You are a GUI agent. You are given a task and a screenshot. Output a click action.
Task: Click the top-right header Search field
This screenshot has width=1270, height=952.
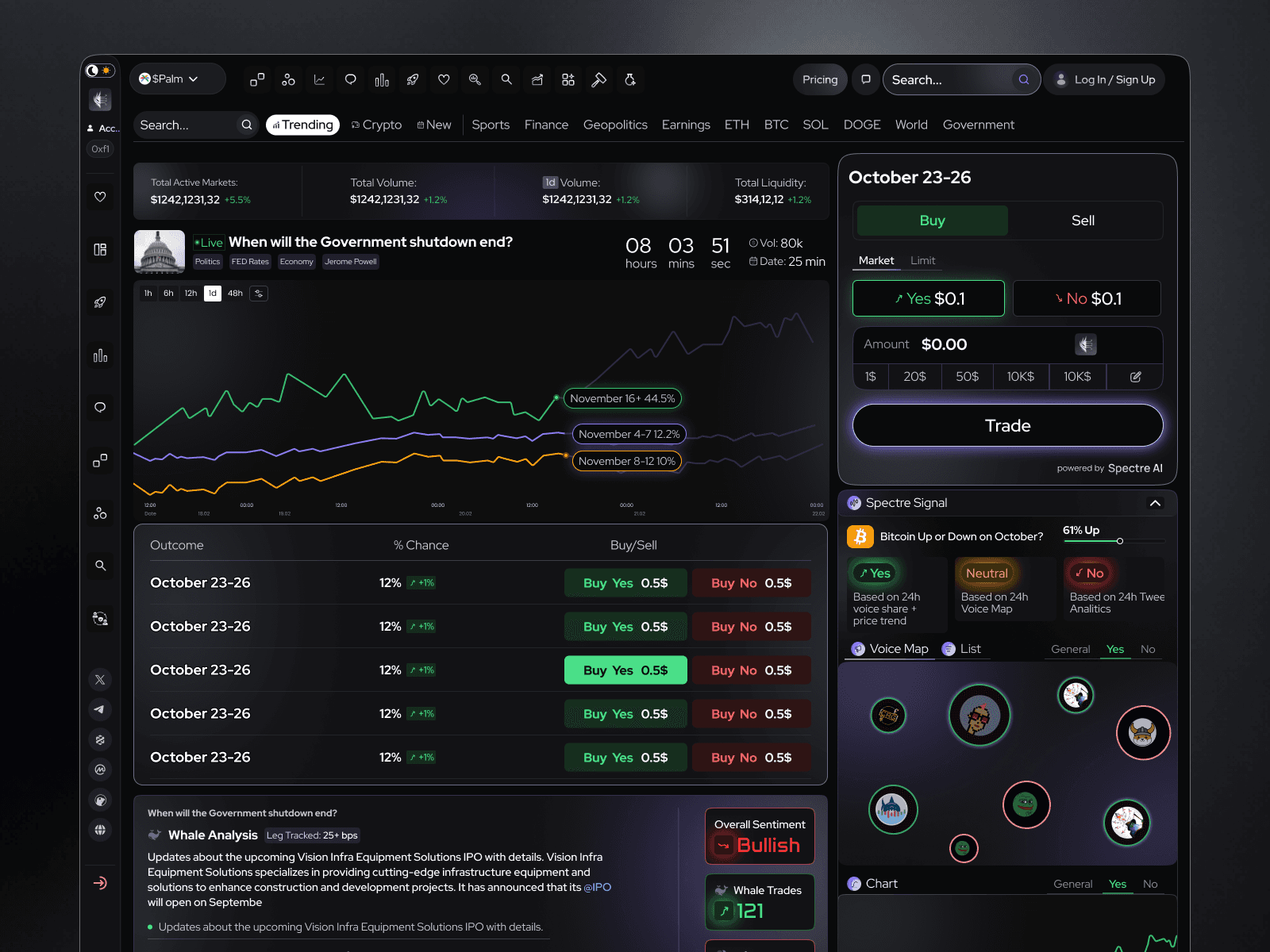(961, 79)
